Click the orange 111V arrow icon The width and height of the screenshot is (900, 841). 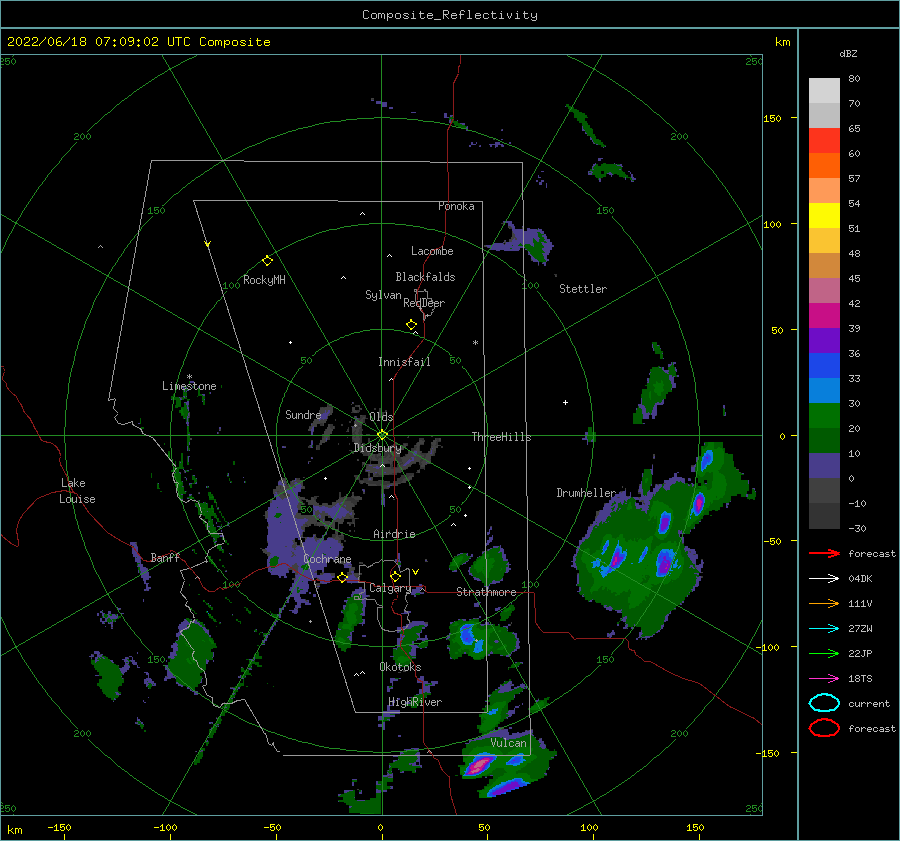824,603
